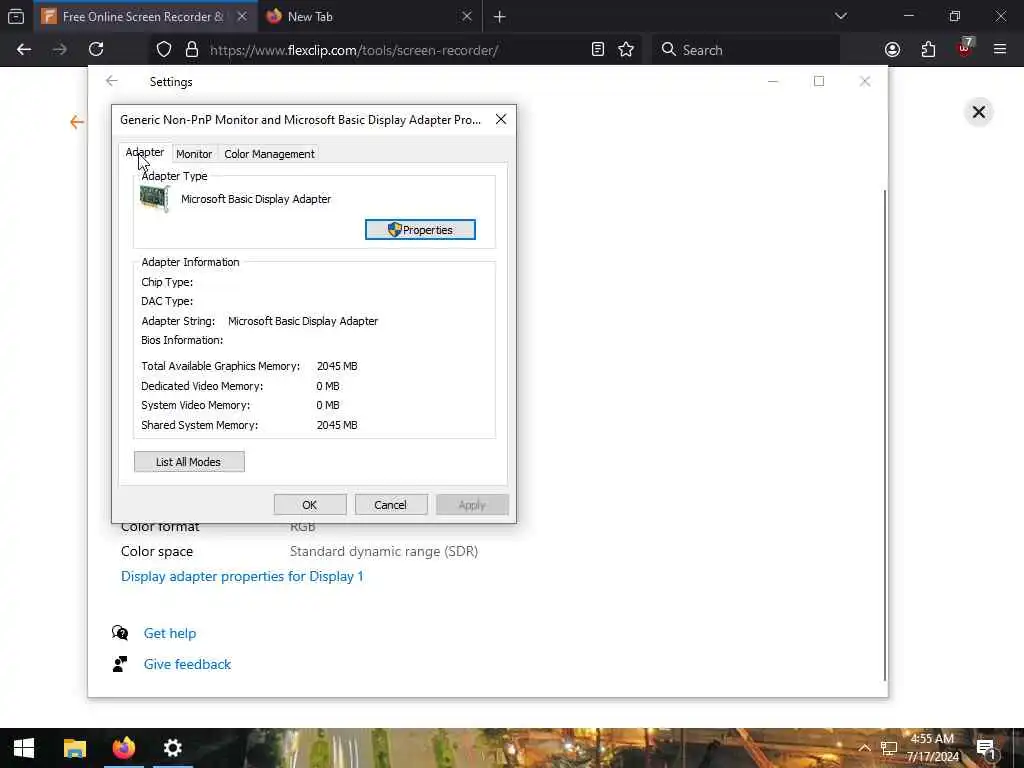The height and width of the screenshot is (768, 1024).
Task: Click the display adapter card icon
Action: 155,198
